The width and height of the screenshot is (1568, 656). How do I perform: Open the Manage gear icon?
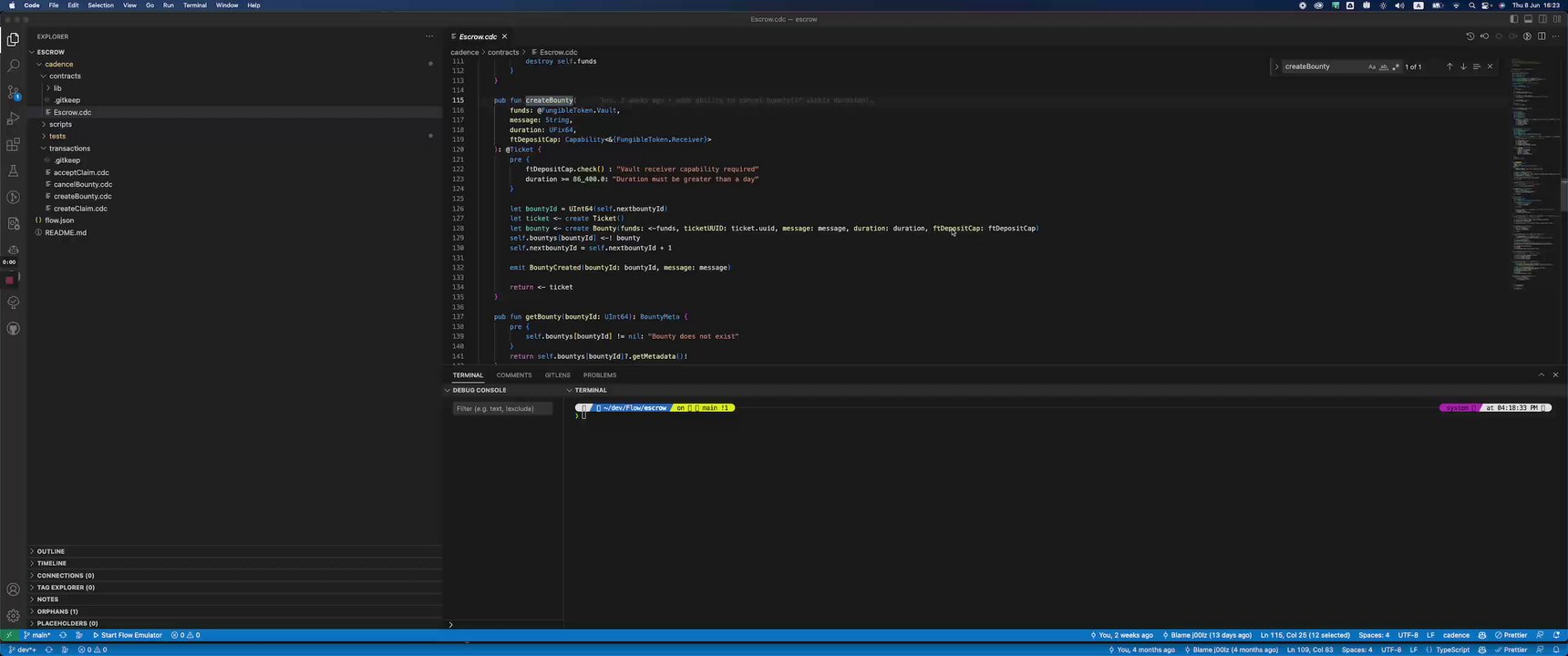(13, 616)
